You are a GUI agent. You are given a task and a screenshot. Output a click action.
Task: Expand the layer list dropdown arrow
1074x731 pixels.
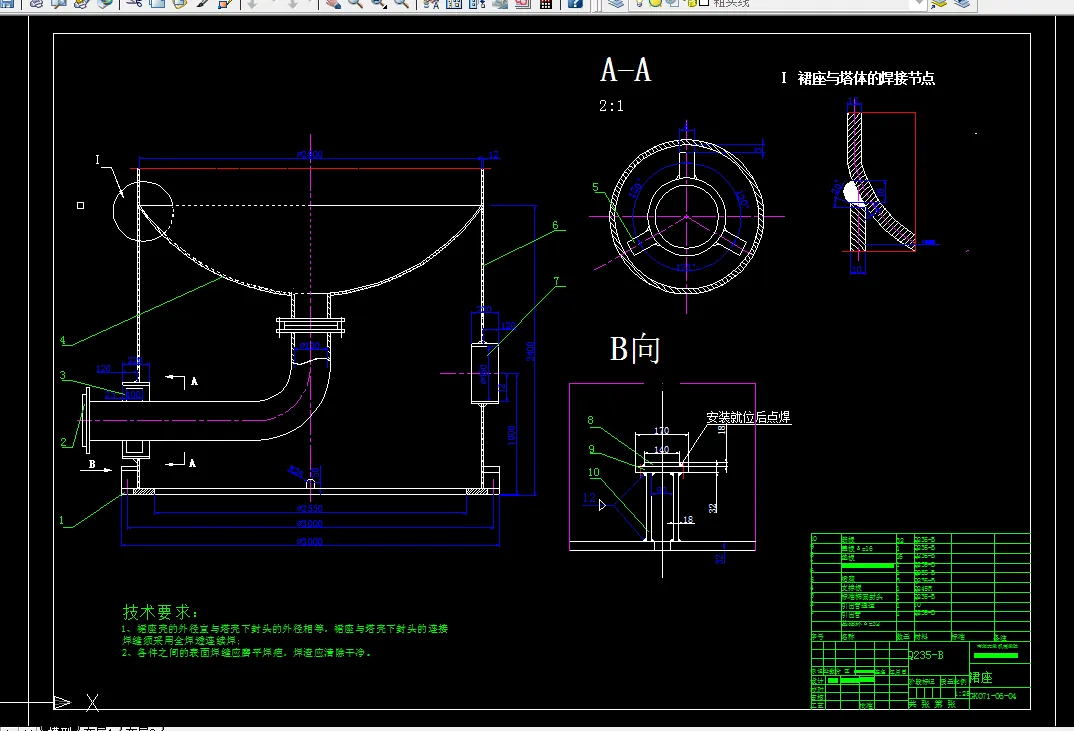919,3
